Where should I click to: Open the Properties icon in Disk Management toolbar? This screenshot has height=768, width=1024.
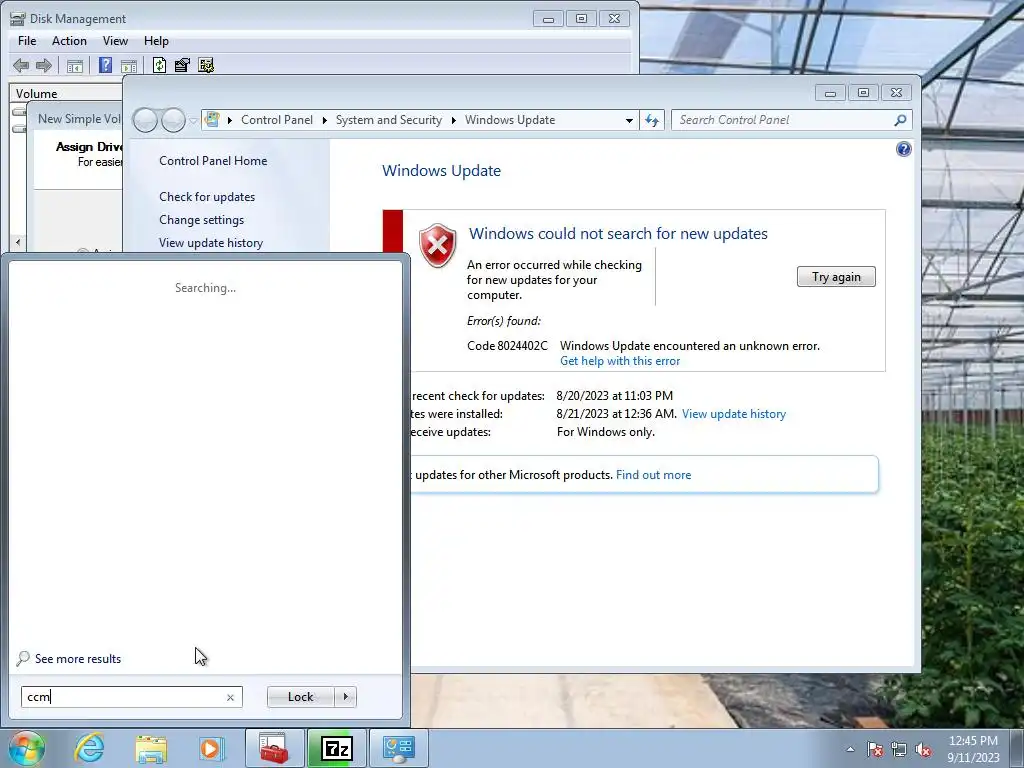[182, 65]
